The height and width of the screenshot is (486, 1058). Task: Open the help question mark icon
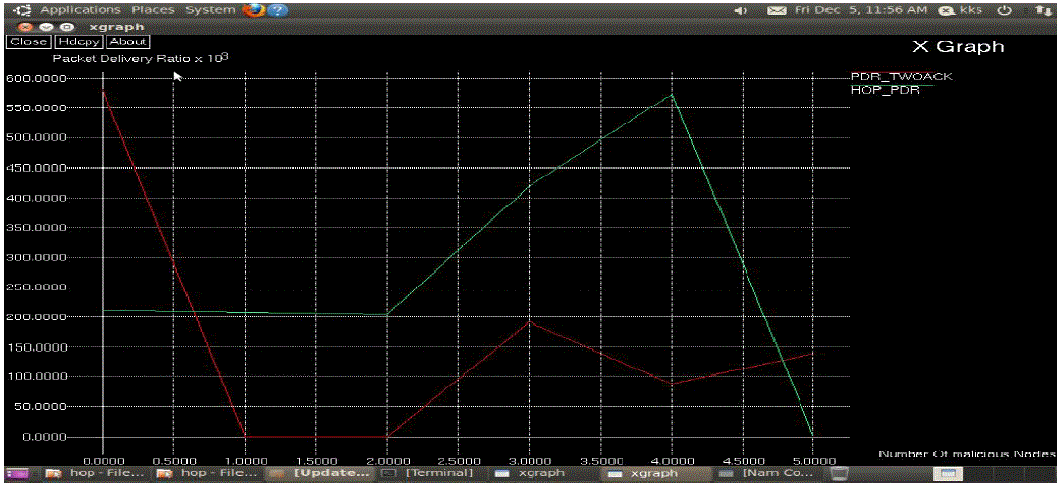pos(276,10)
